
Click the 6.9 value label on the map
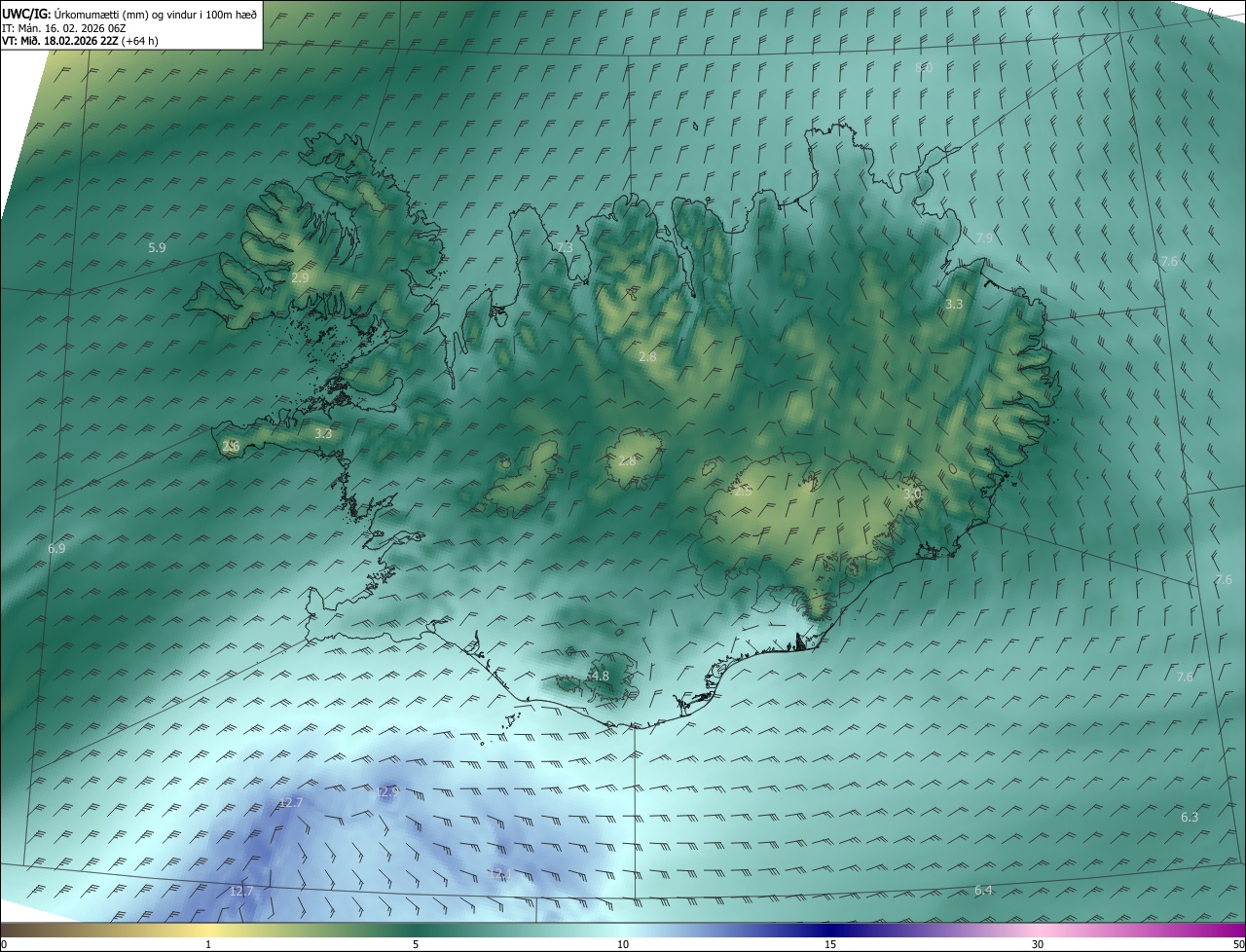(x=56, y=549)
